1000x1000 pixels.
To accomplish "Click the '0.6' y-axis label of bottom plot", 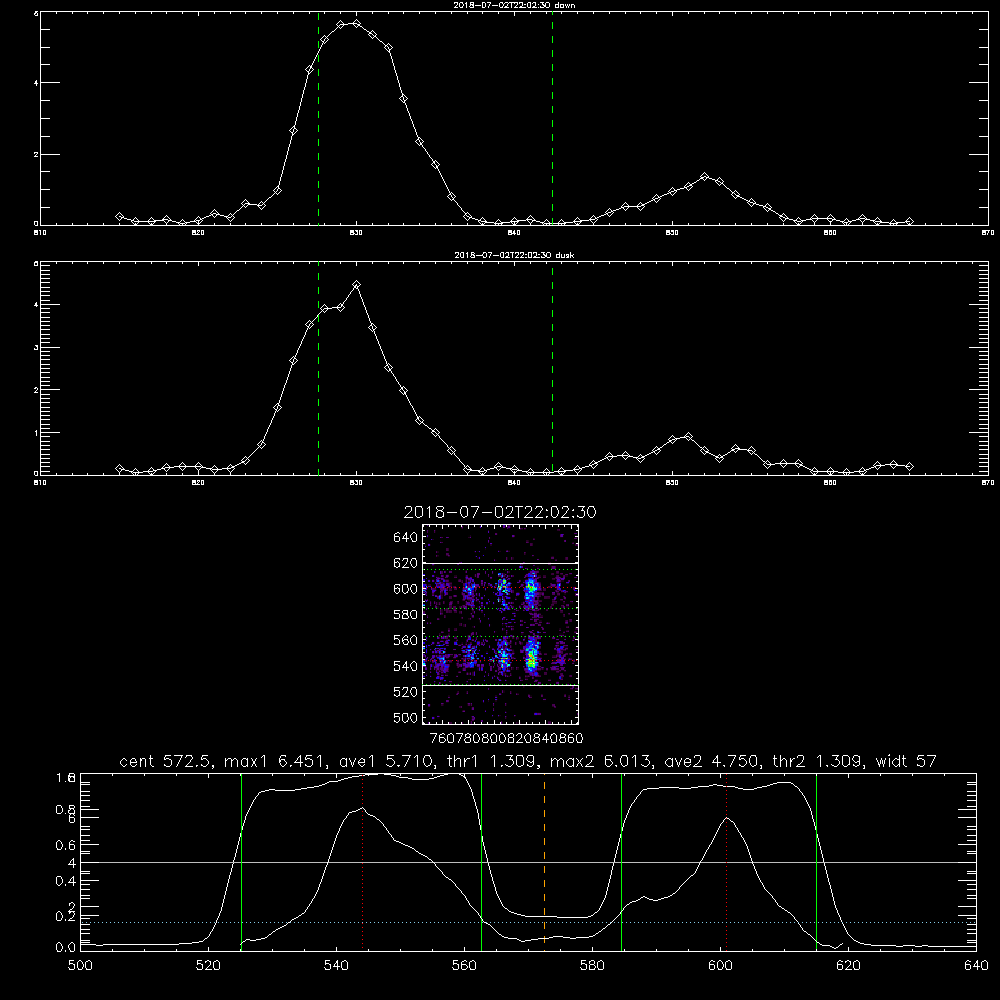I will pos(64,845).
